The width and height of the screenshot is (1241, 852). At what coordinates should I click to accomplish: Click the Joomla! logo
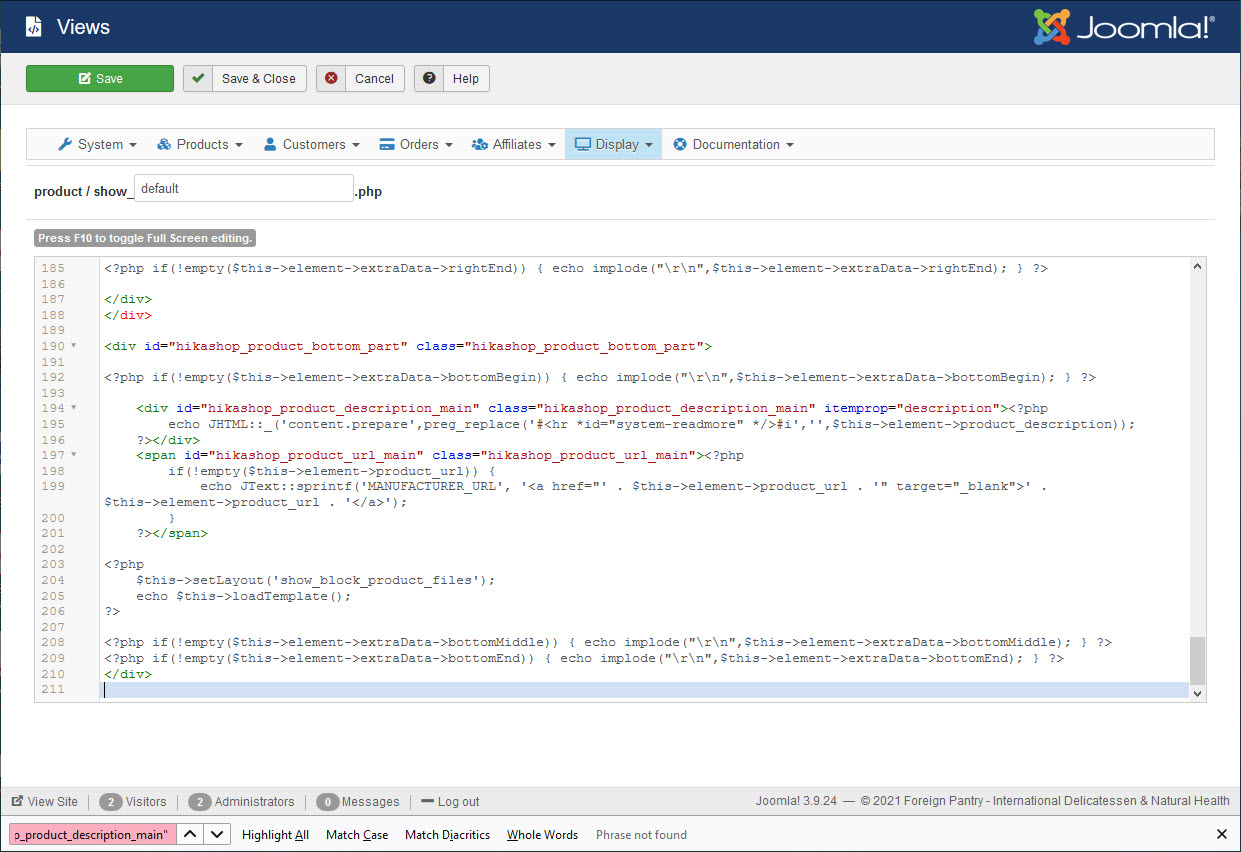tap(1124, 27)
